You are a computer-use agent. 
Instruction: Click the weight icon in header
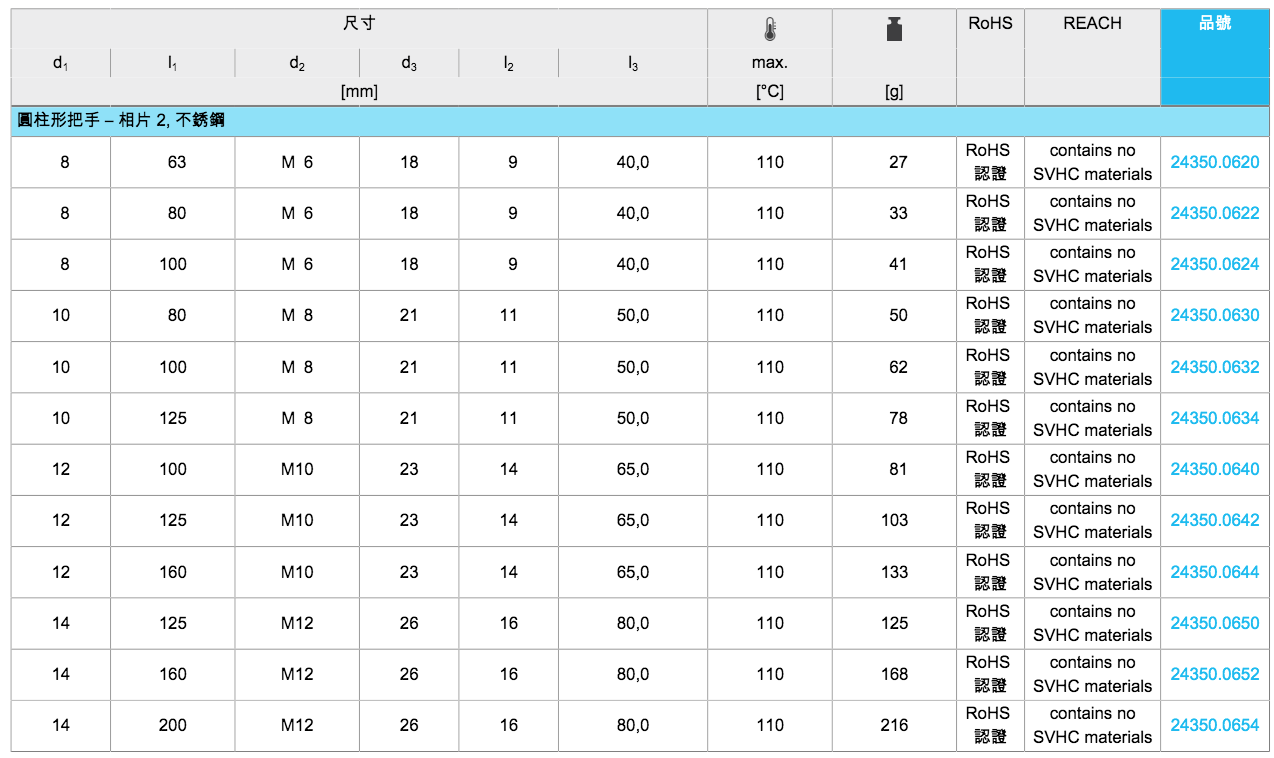894,29
